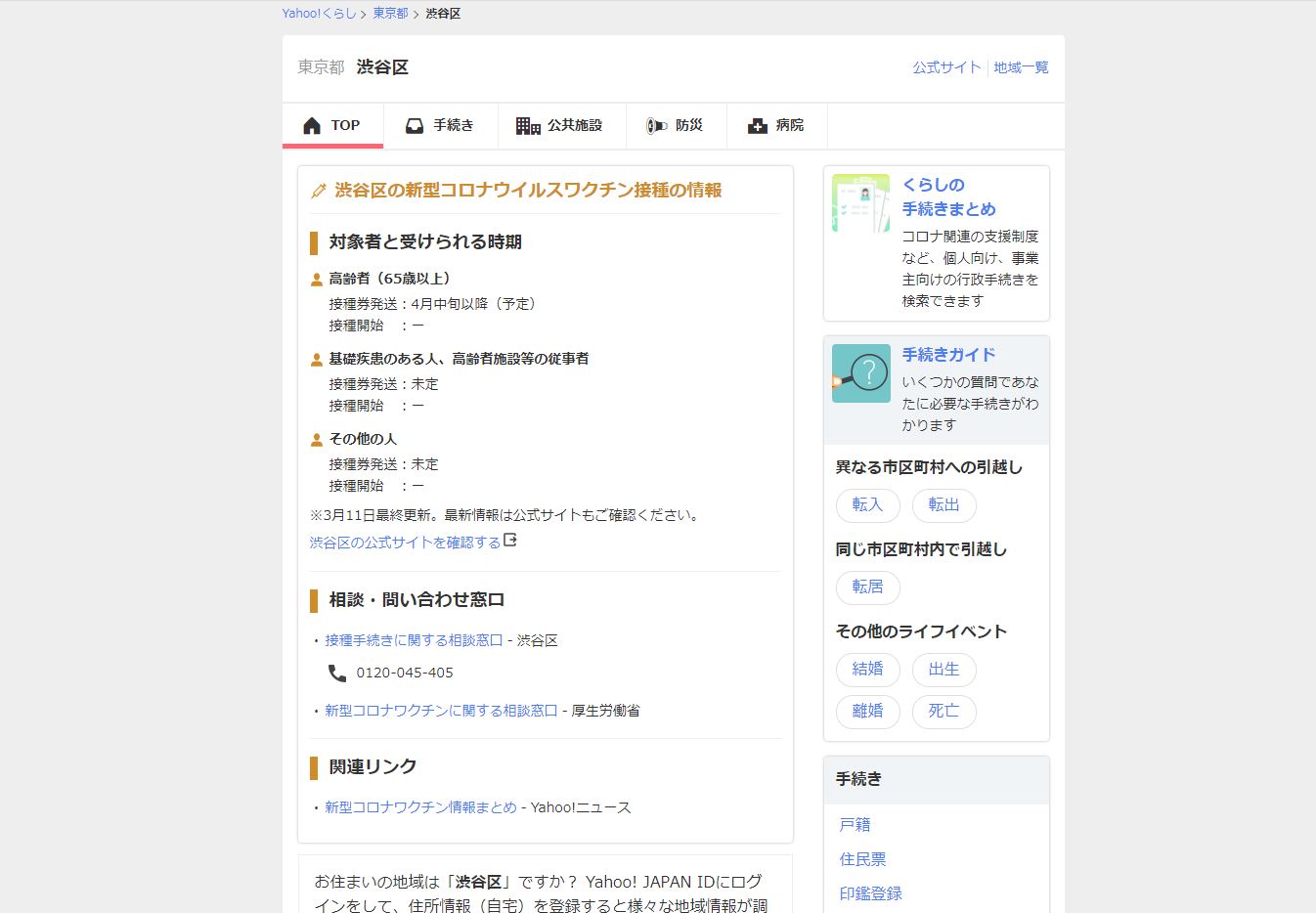This screenshot has width=1316, height=913.
Task: Click the phone number 0120-045-405
Action: [405, 673]
